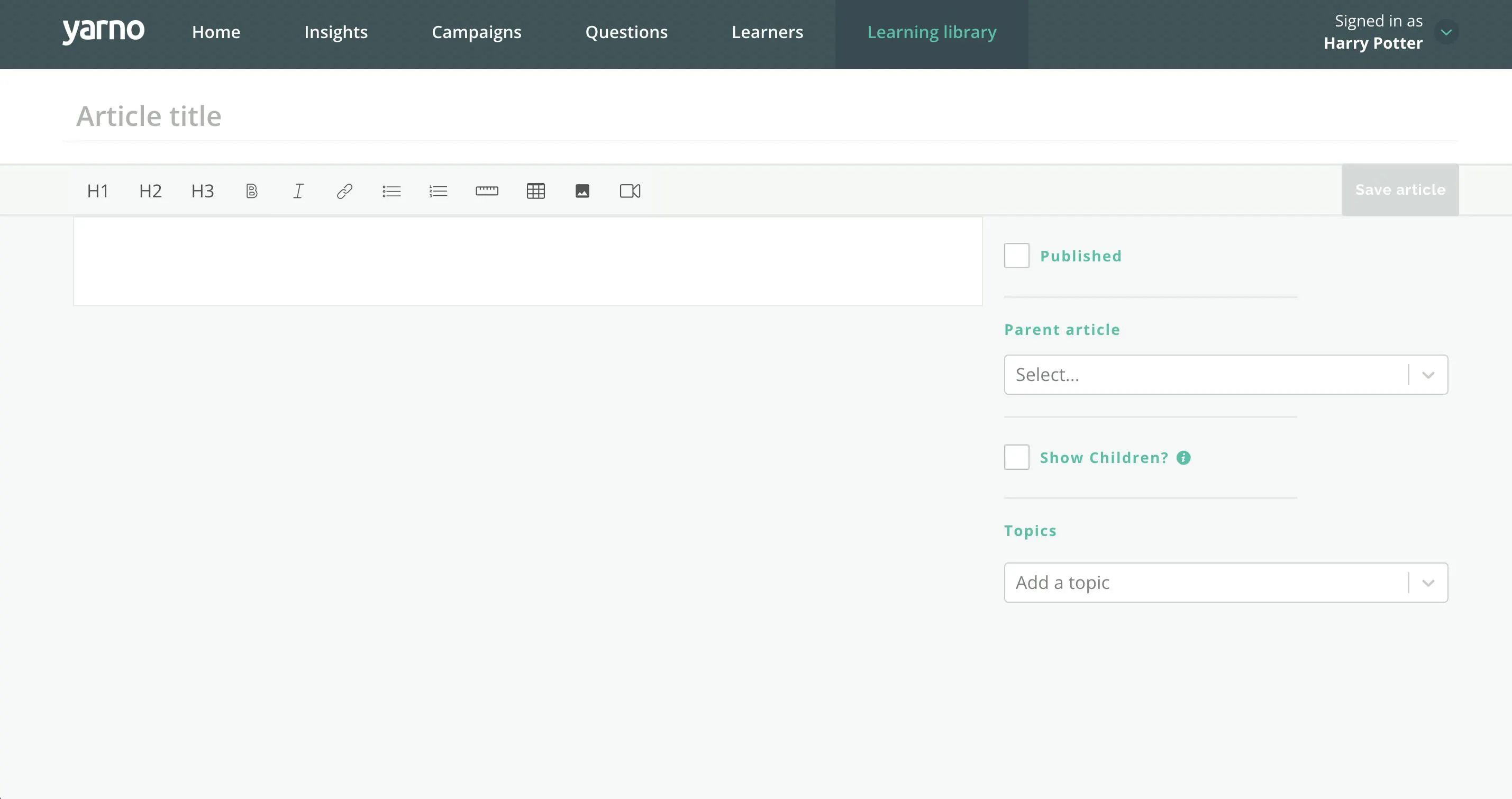Viewport: 1512px width, 799px height.
Task: Click the Published label text
Action: pos(1081,256)
